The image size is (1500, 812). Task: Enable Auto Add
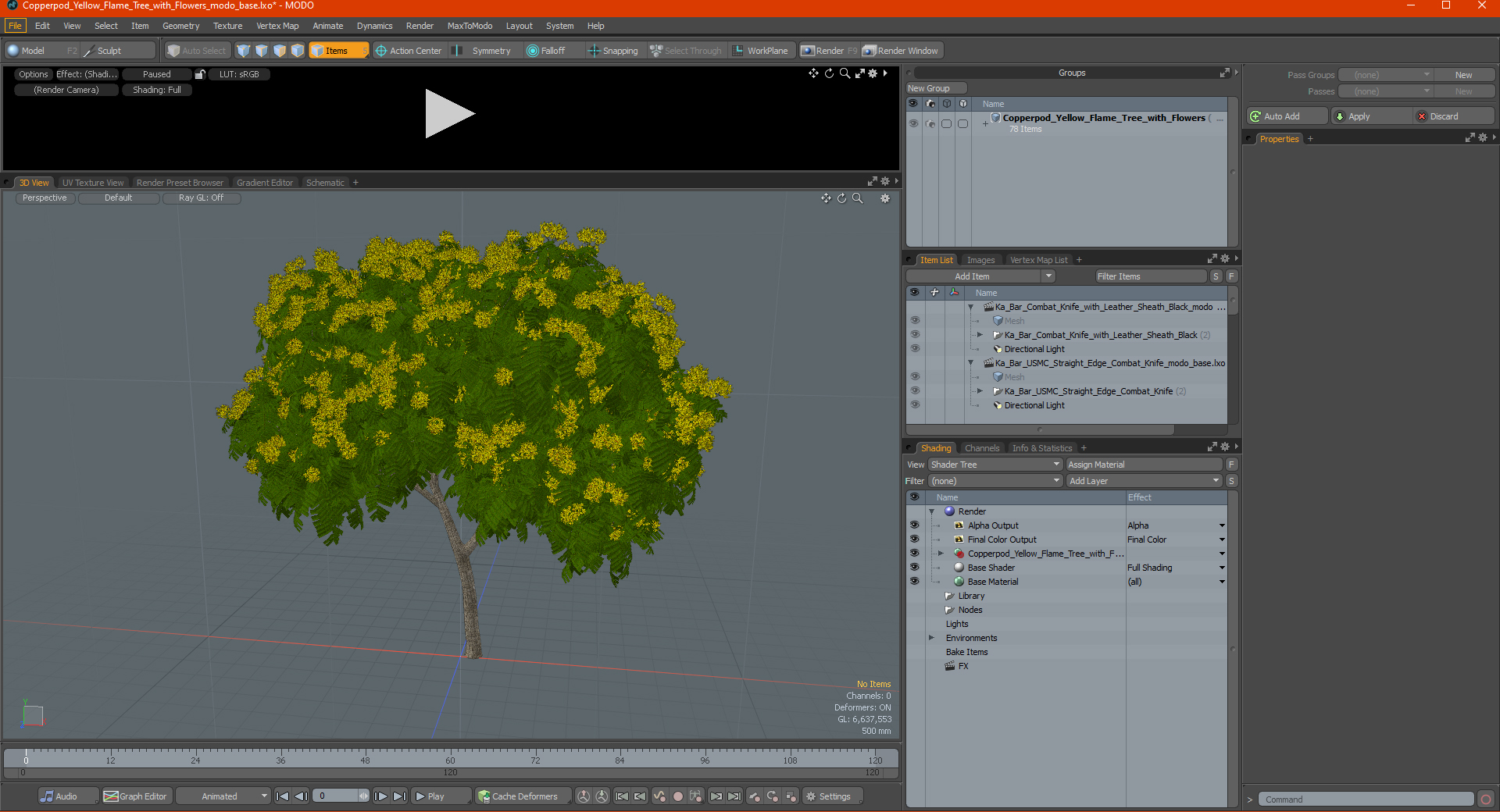pyautogui.click(x=1287, y=116)
